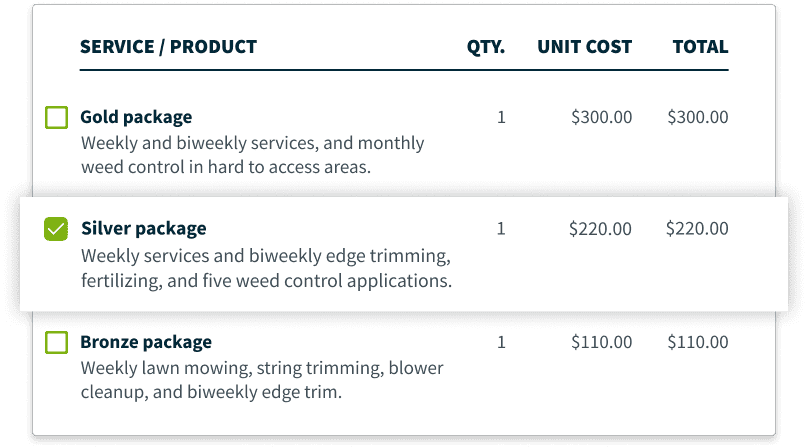Click the Silver package title
808x448 pixels.
pos(144,229)
